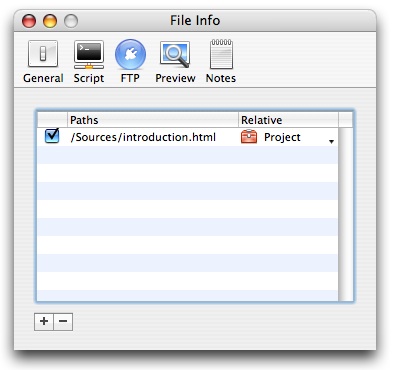Click the General tab label

pyautogui.click(x=43, y=78)
